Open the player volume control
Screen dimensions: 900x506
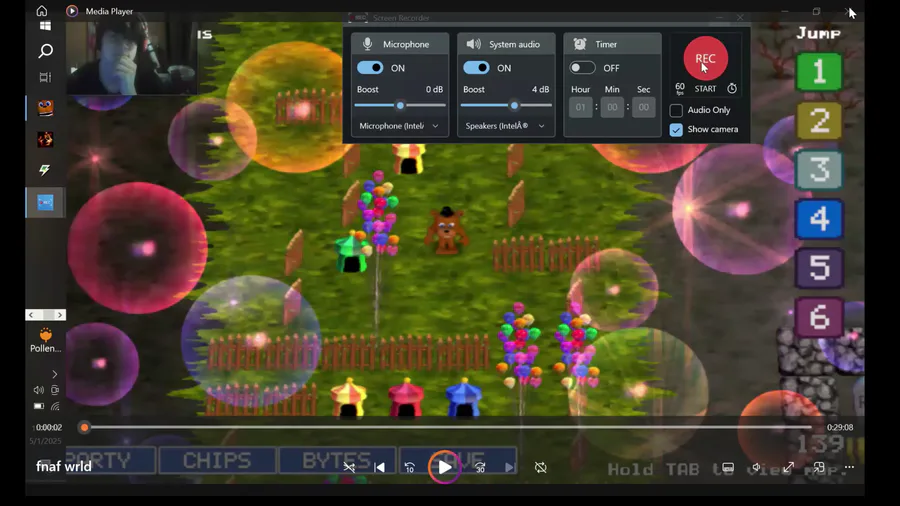click(757, 468)
